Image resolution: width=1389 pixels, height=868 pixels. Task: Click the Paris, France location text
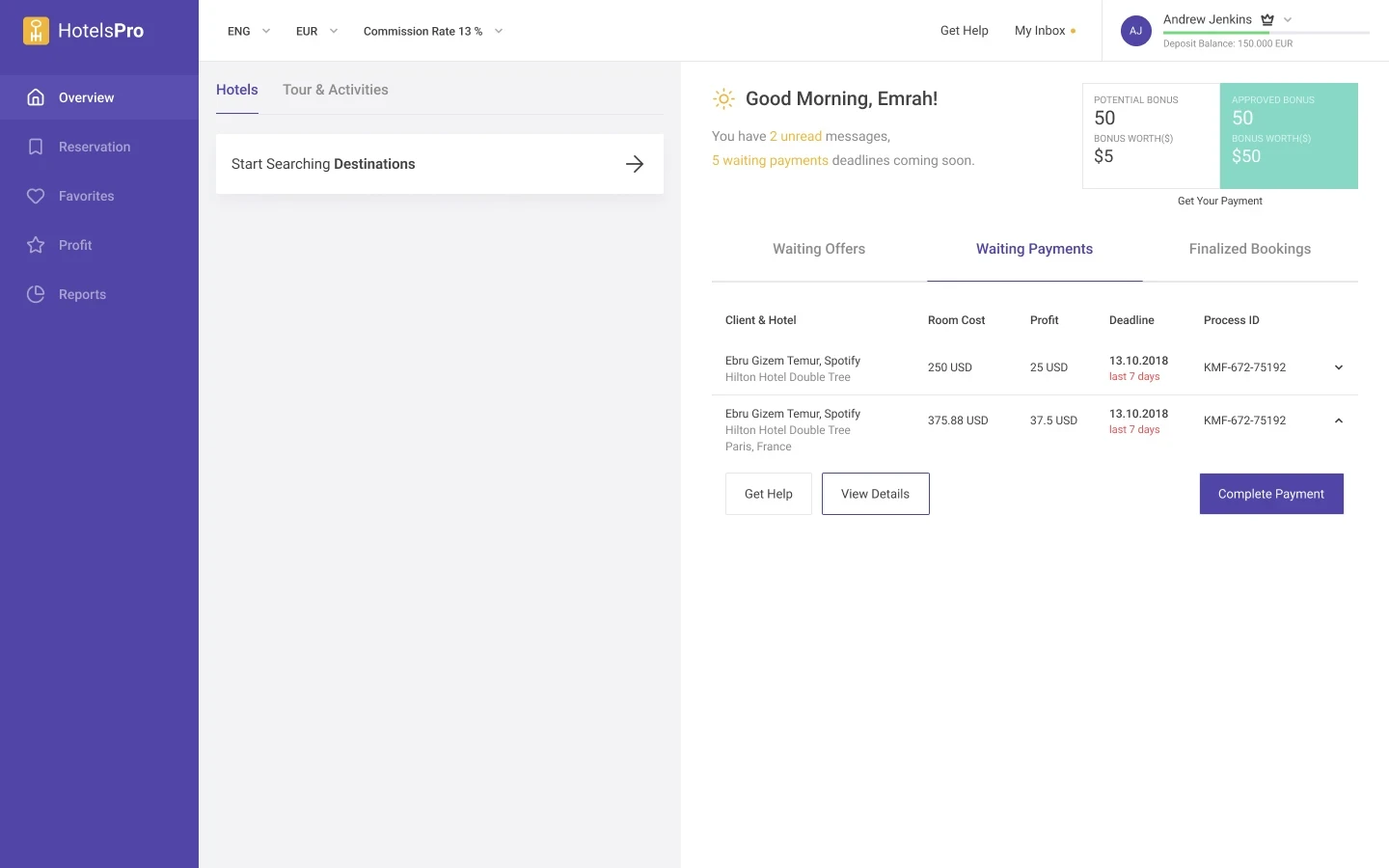coord(758,447)
